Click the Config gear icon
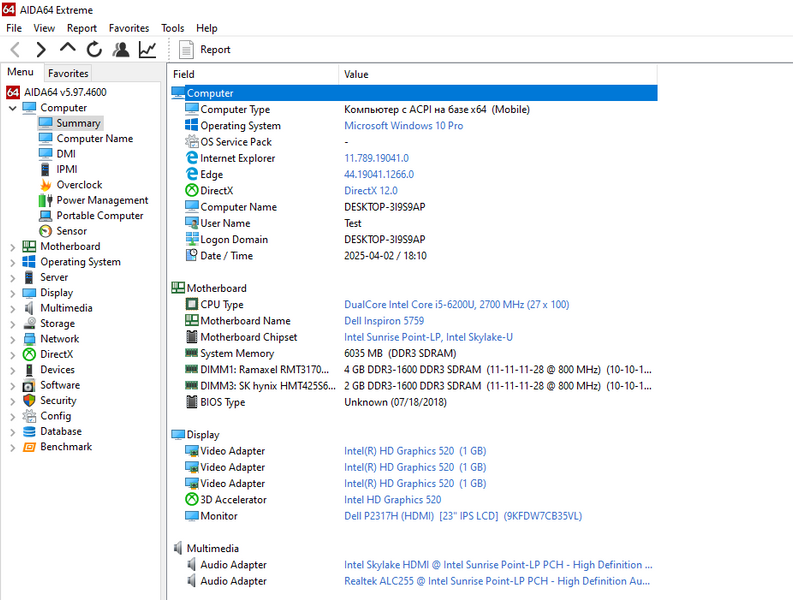 [29, 416]
